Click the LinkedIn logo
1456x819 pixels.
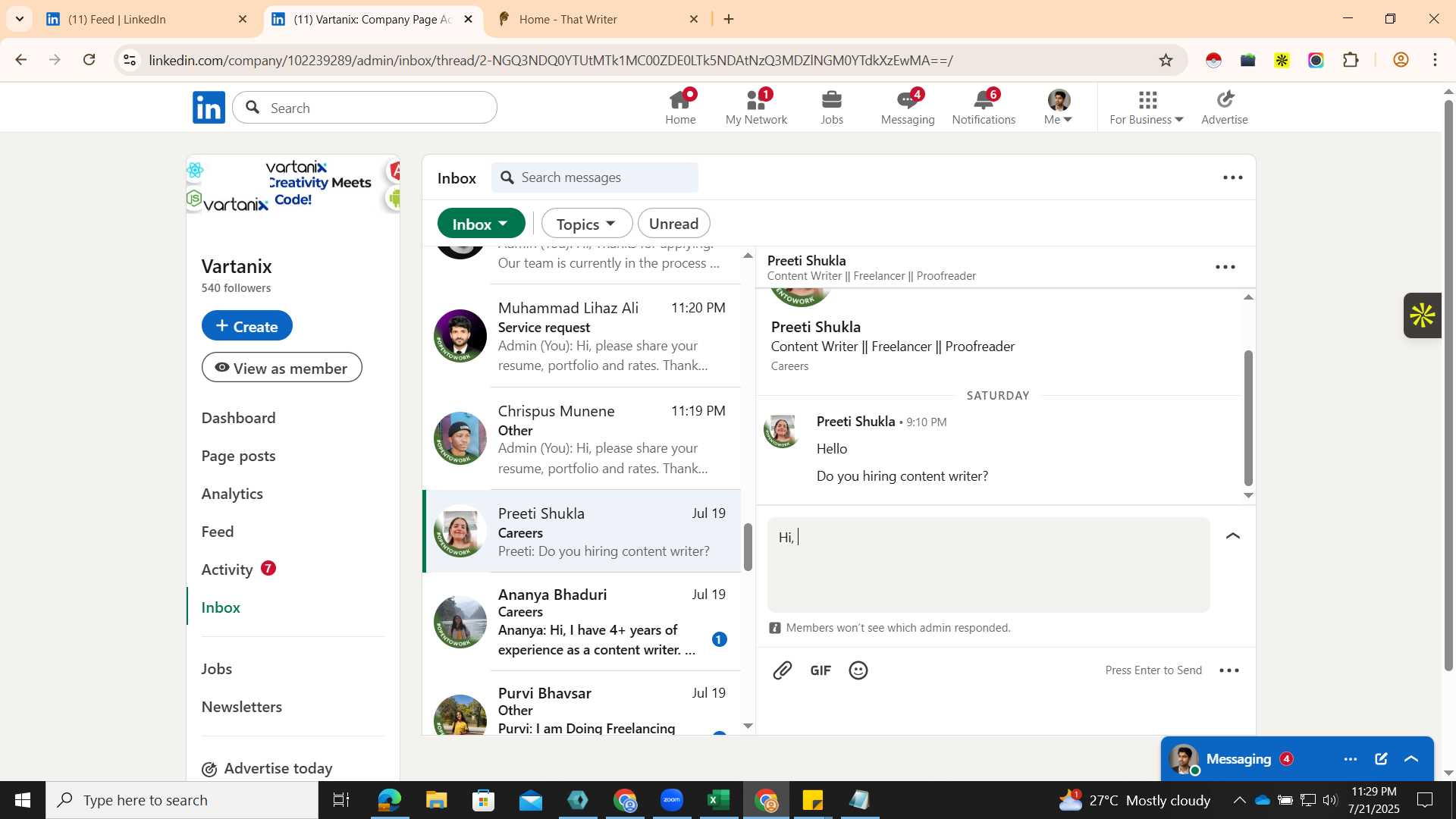(x=209, y=108)
